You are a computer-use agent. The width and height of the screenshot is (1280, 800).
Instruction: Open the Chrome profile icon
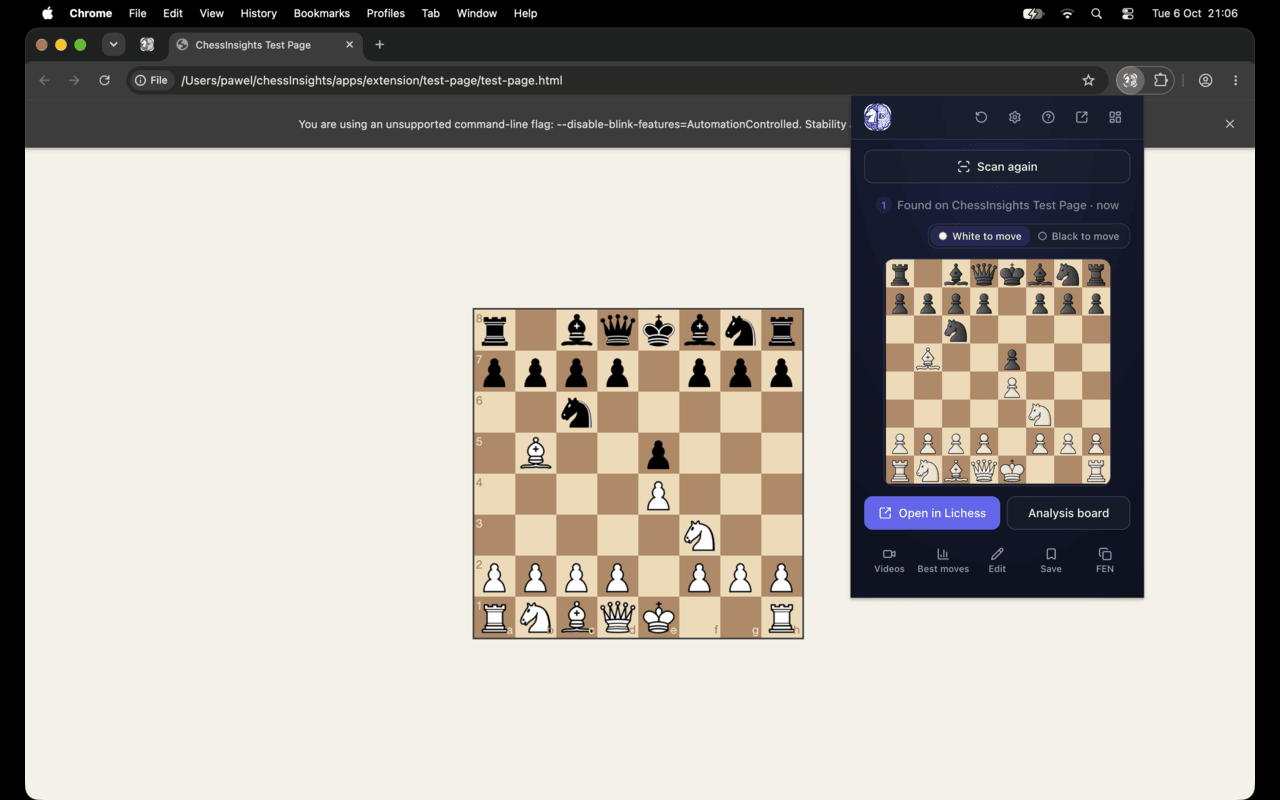[x=1206, y=80]
